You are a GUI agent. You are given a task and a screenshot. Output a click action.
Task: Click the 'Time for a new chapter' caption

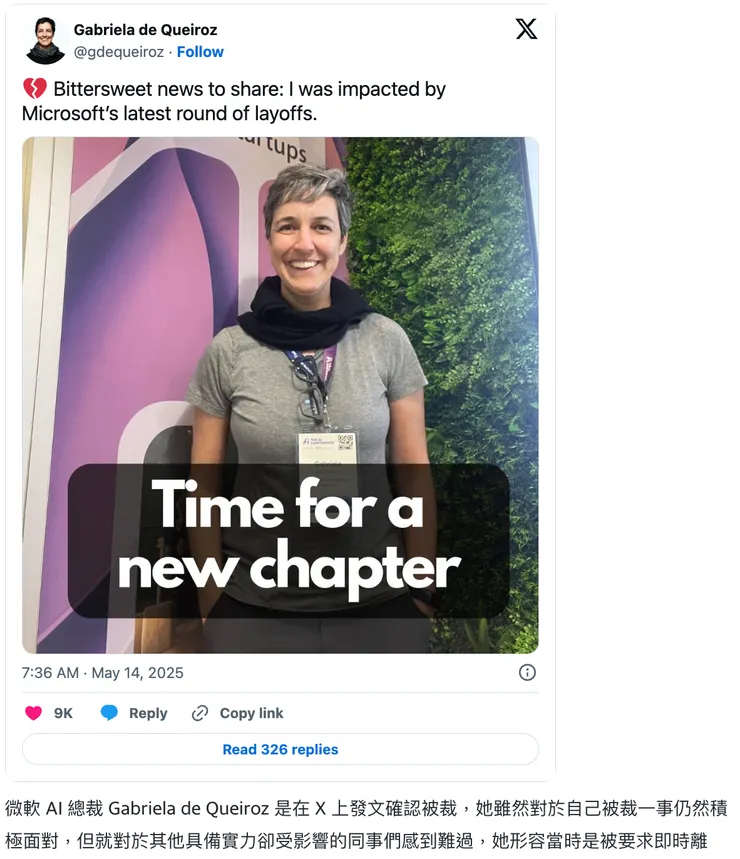point(289,541)
